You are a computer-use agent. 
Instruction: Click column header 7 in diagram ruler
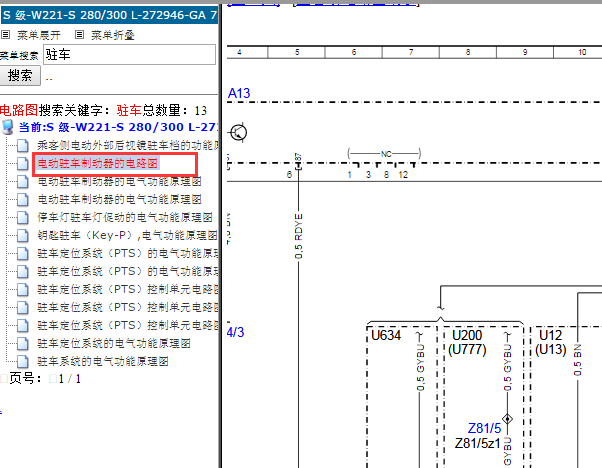(411, 52)
